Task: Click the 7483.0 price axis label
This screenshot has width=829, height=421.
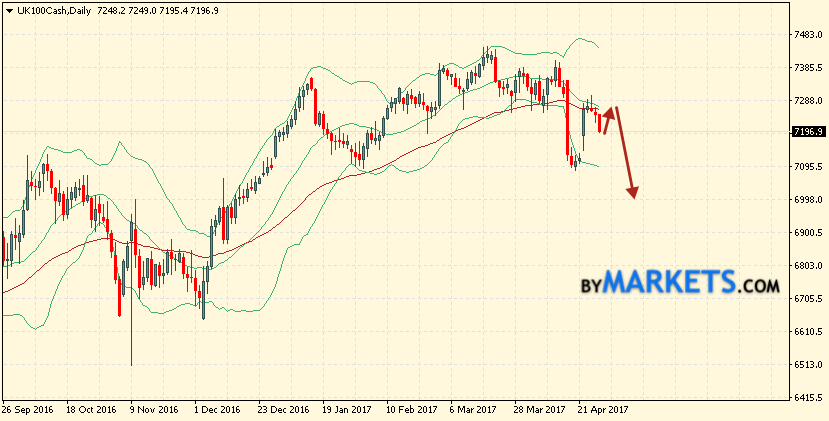Action: (806, 35)
